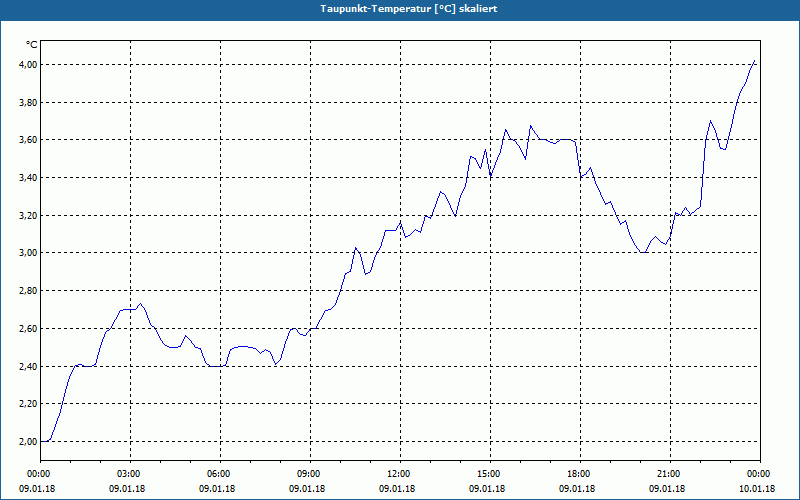Select the 2,40 y-axis label

[x=29, y=366]
